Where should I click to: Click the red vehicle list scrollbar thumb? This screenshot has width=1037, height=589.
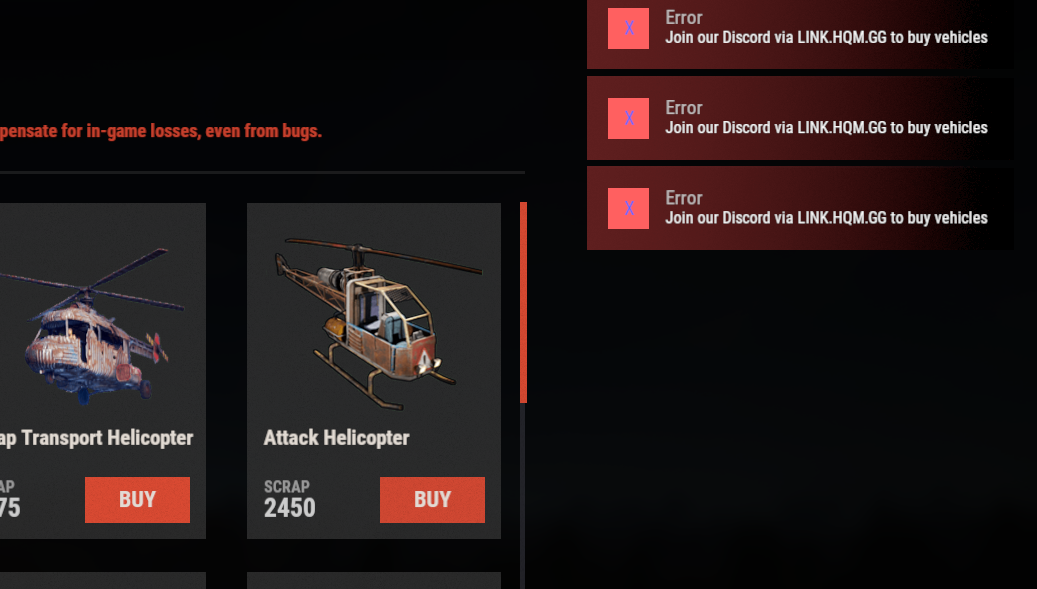pyautogui.click(x=523, y=302)
